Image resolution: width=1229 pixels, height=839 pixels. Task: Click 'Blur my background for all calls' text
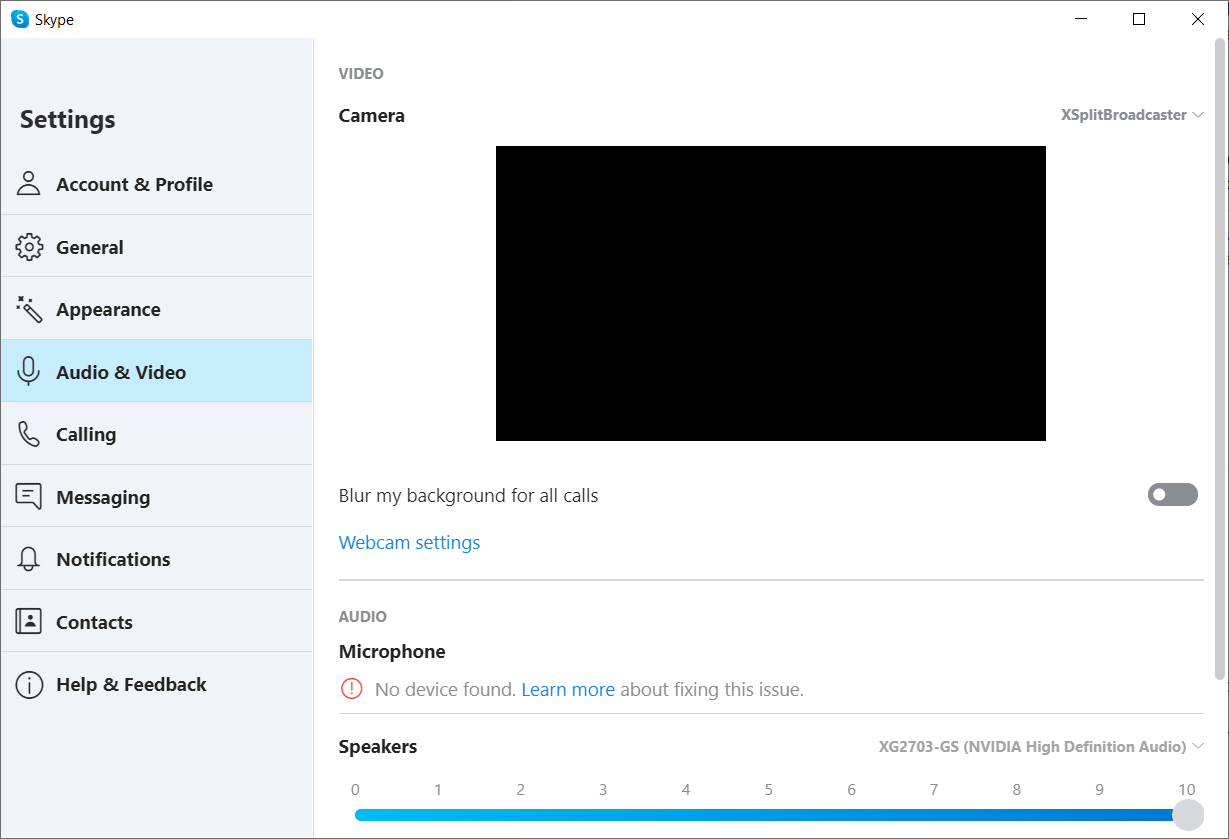(469, 496)
